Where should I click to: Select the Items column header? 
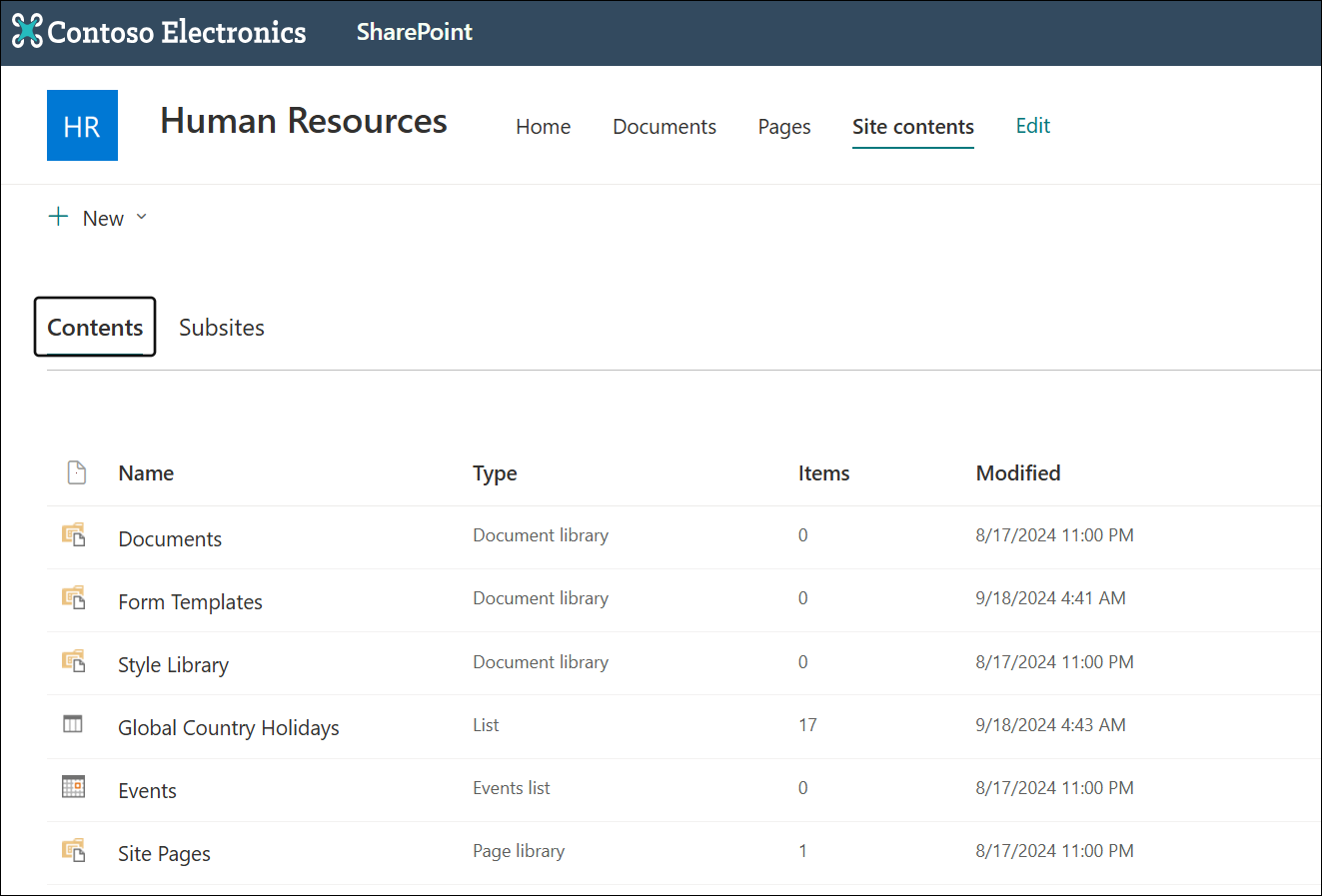[x=823, y=472]
